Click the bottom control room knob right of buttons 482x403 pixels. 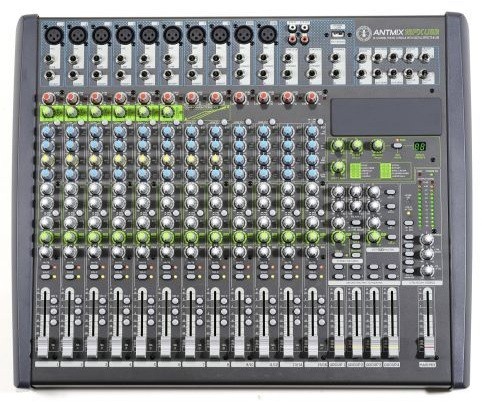(x=427, y=270)
